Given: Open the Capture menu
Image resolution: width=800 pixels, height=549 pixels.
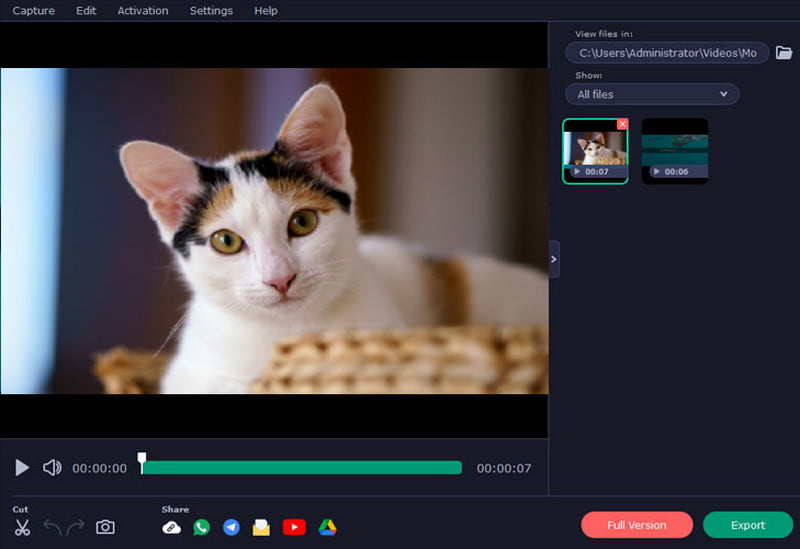Looking at the screenshot, I should [x=33, y=10].
